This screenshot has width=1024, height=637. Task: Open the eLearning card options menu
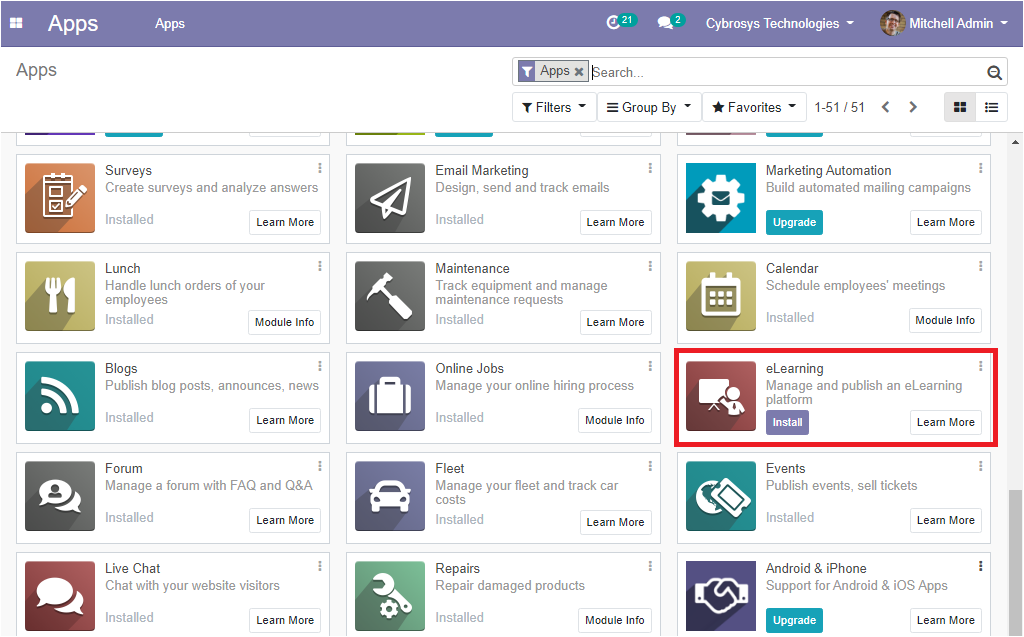coord(980,367)
